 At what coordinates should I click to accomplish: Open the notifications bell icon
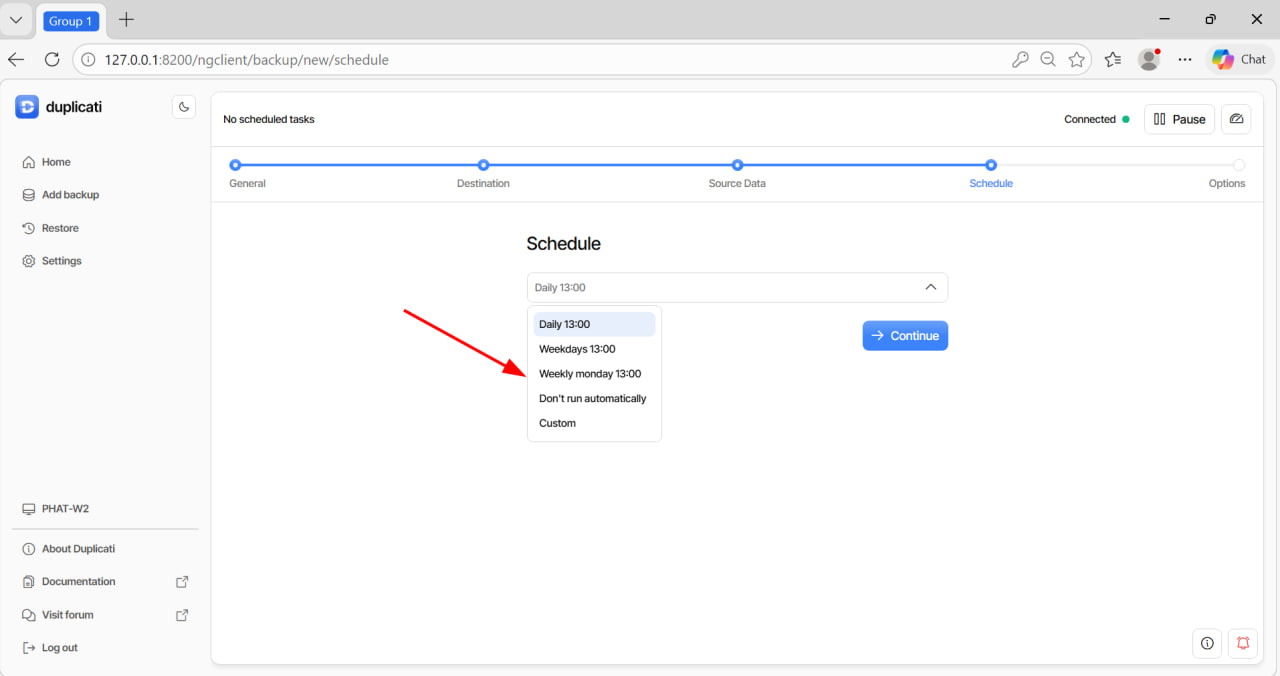[x=1243, y=643]
